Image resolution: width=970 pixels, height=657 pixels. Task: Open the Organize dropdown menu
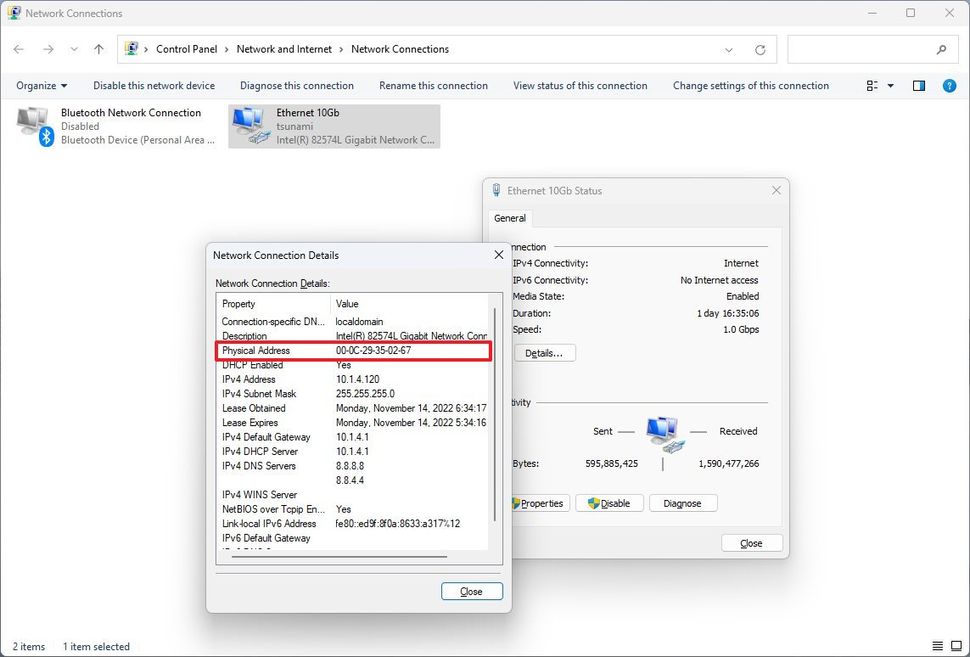(40, 85)
